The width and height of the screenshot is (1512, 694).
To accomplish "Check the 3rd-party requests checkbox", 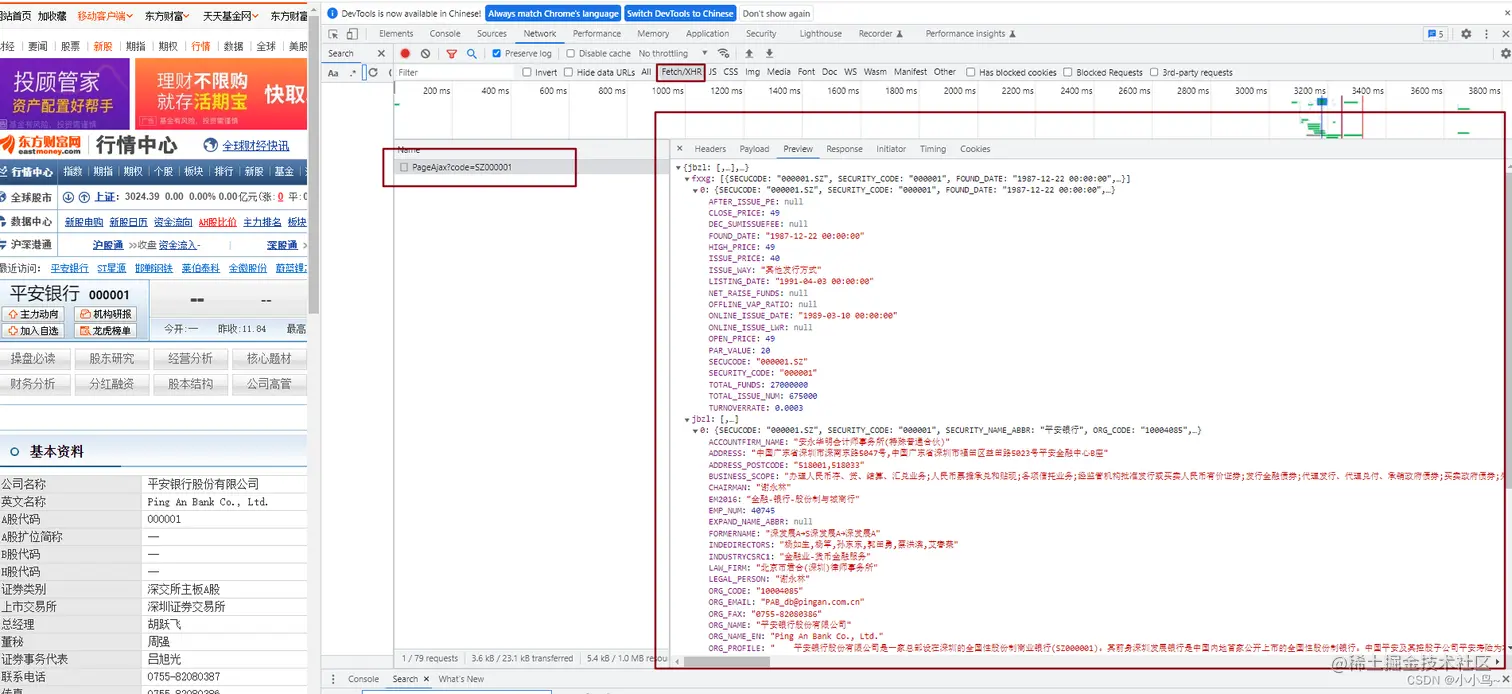I will (1154, 72).
